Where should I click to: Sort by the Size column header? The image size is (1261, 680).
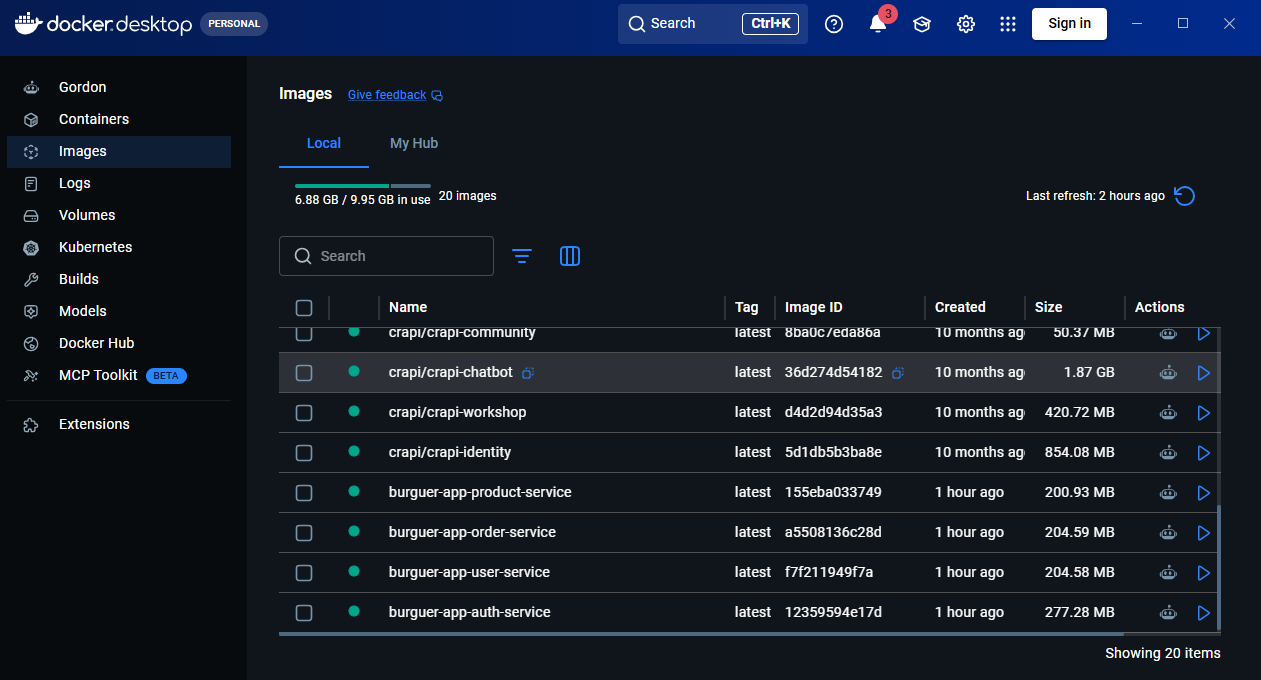pos(1049,307)
